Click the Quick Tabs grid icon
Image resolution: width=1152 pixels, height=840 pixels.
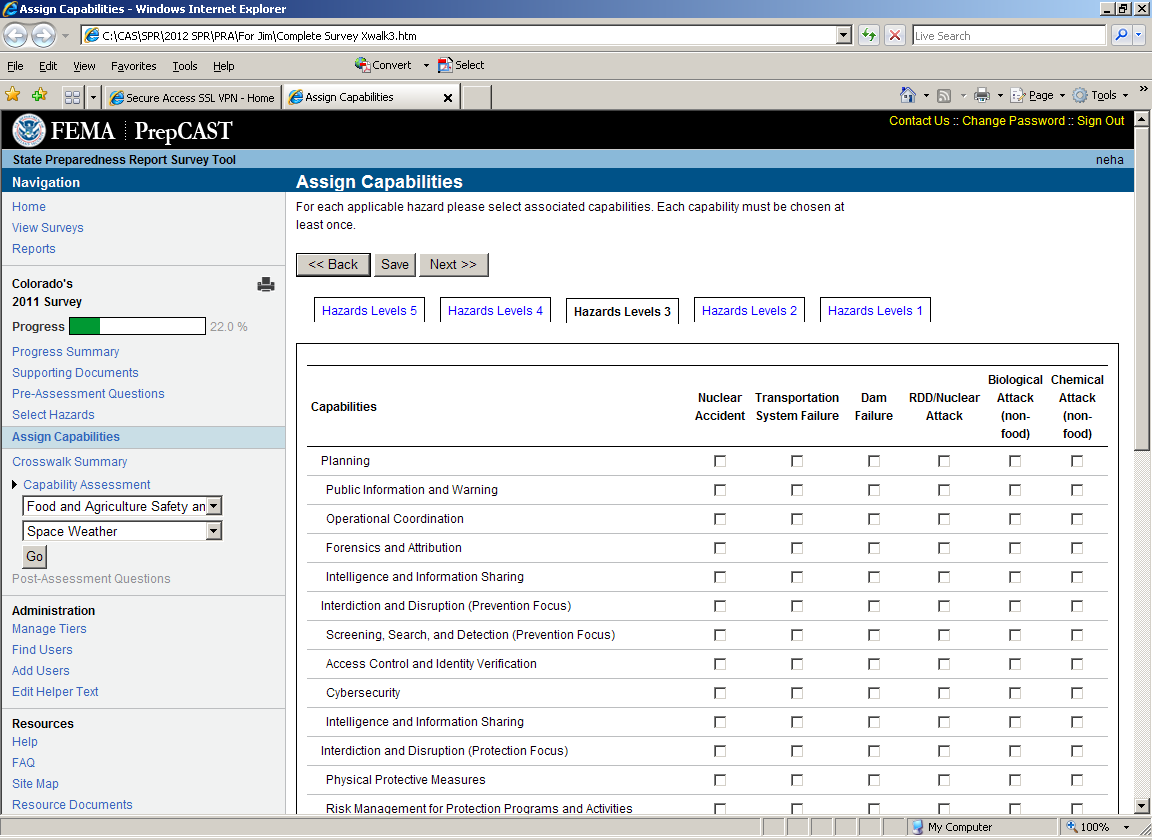click(72, 97)
